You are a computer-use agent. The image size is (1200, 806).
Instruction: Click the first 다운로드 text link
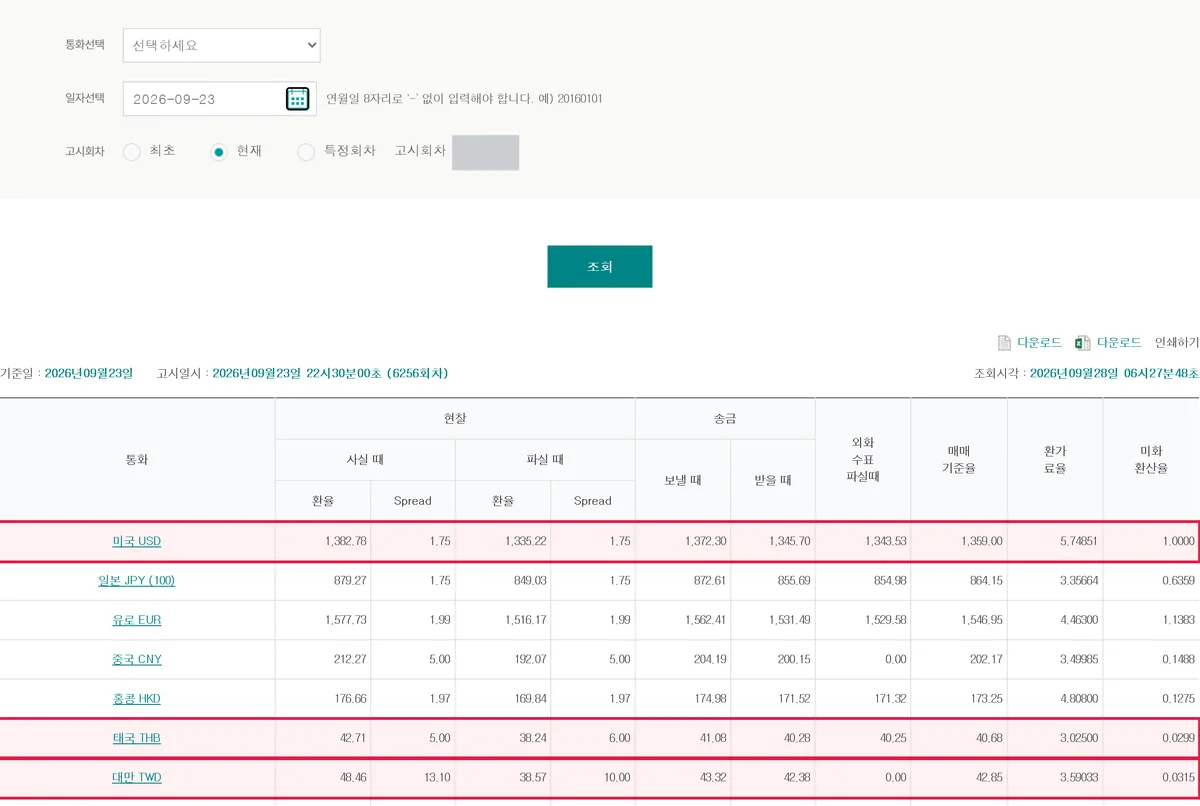(x=1039, y=343)
